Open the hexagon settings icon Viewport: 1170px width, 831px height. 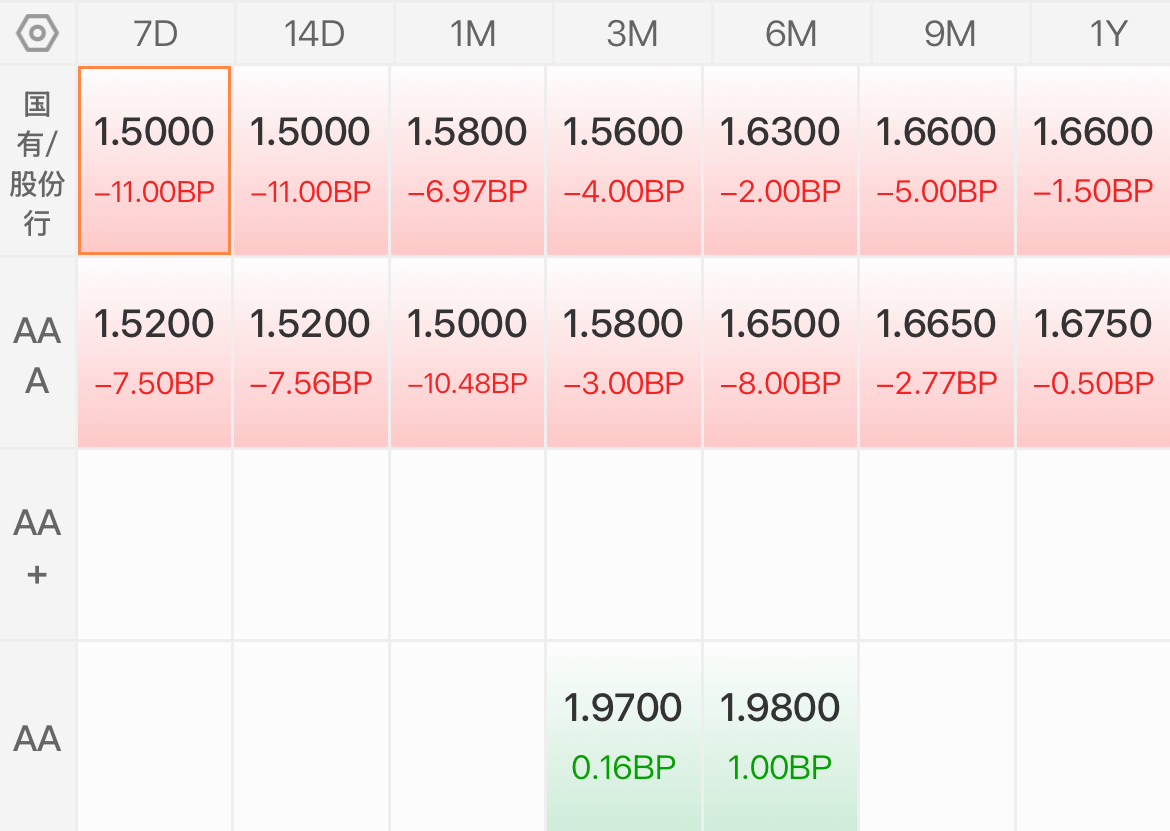(37, 34)
